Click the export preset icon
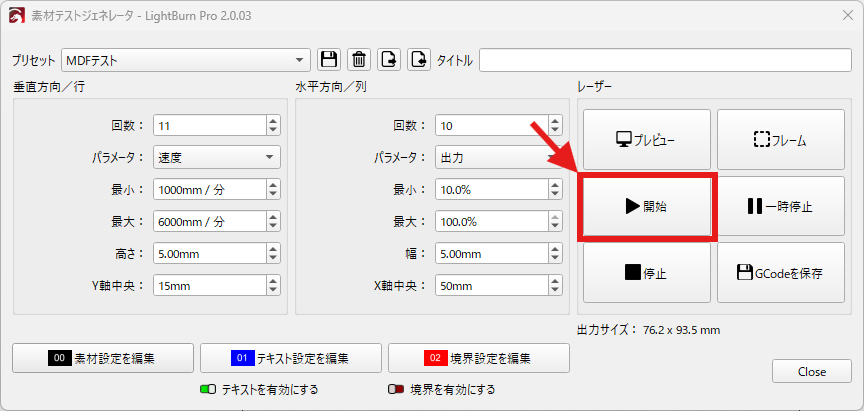The width and height of the screenshot is (864, 411). 420,60
